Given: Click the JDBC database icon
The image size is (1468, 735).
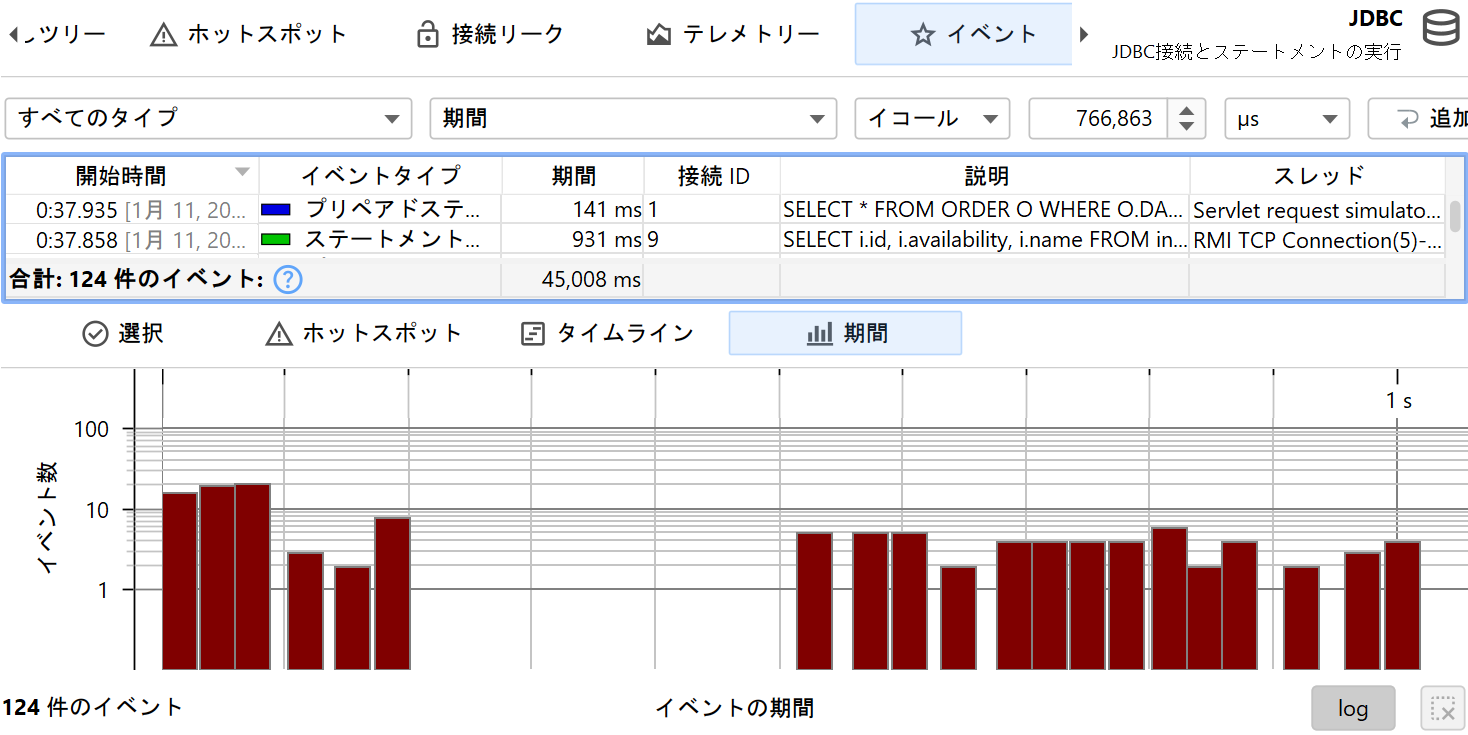Looking at the screenshot, I should tap(1440, 28).
